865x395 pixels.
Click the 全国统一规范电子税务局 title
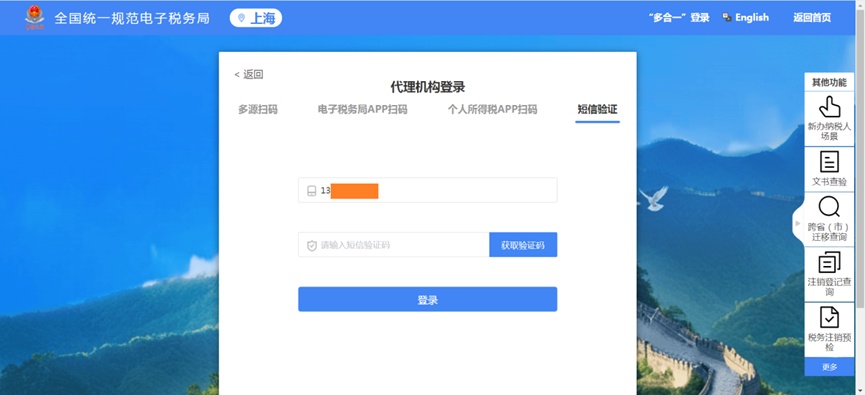(x=132, y=18)
